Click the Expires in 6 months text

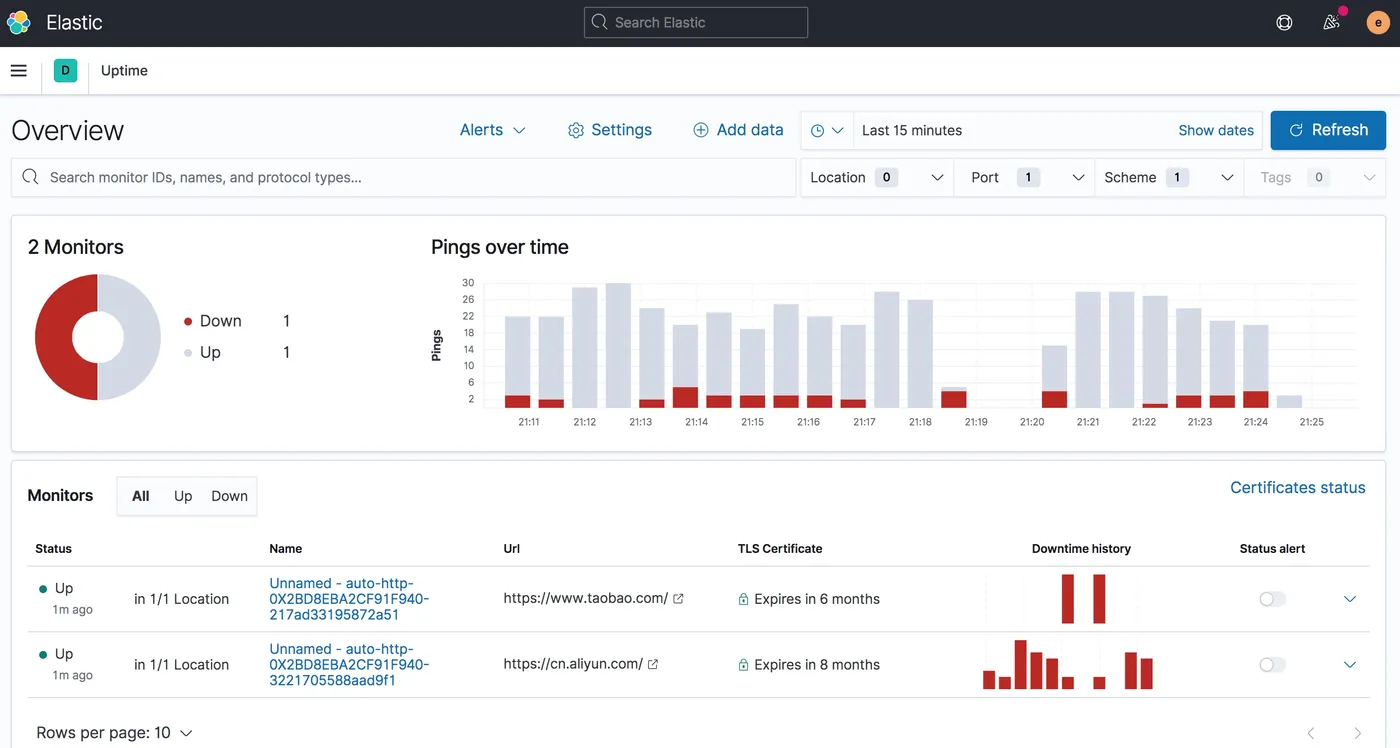[x=817, y=599]
